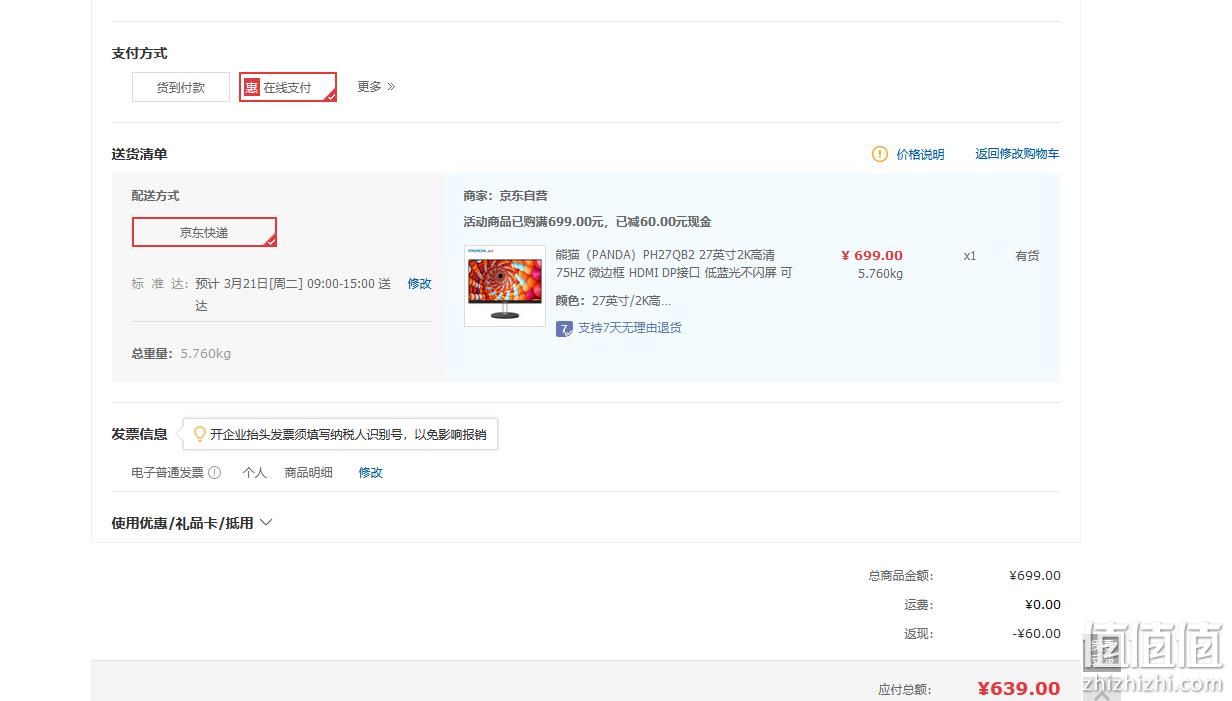Select 货到付款 payment option
The width and height of the screenshot is (1232, 701).
click(x=181, y=87)
